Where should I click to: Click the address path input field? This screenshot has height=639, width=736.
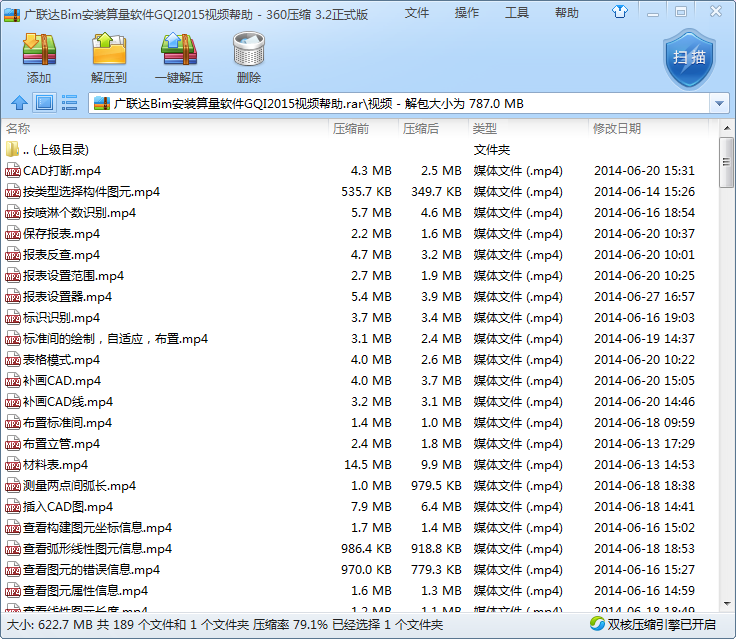[399, 103]
